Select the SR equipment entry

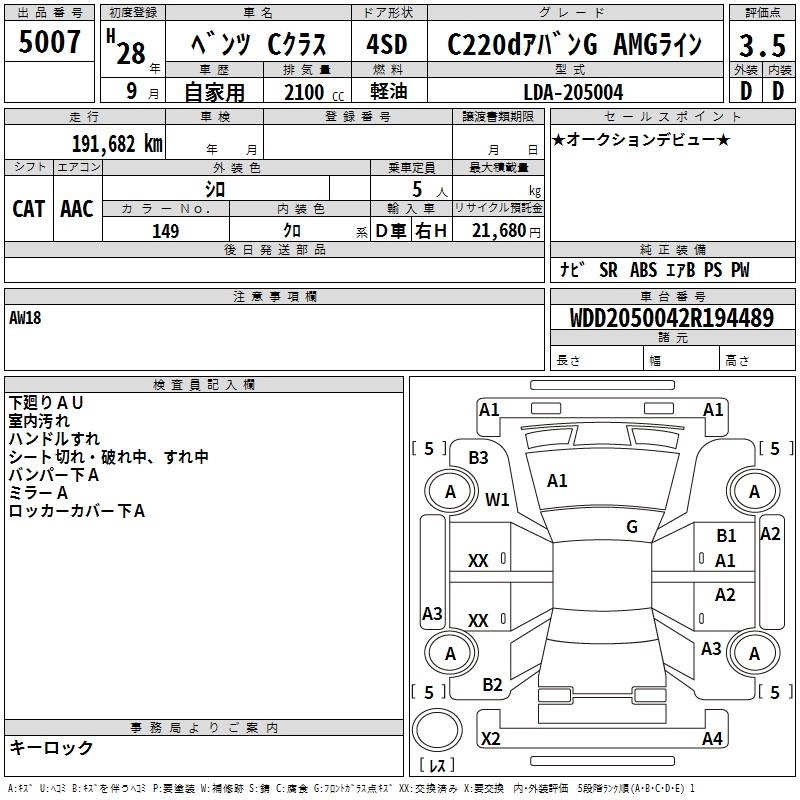tap(608, 270)
